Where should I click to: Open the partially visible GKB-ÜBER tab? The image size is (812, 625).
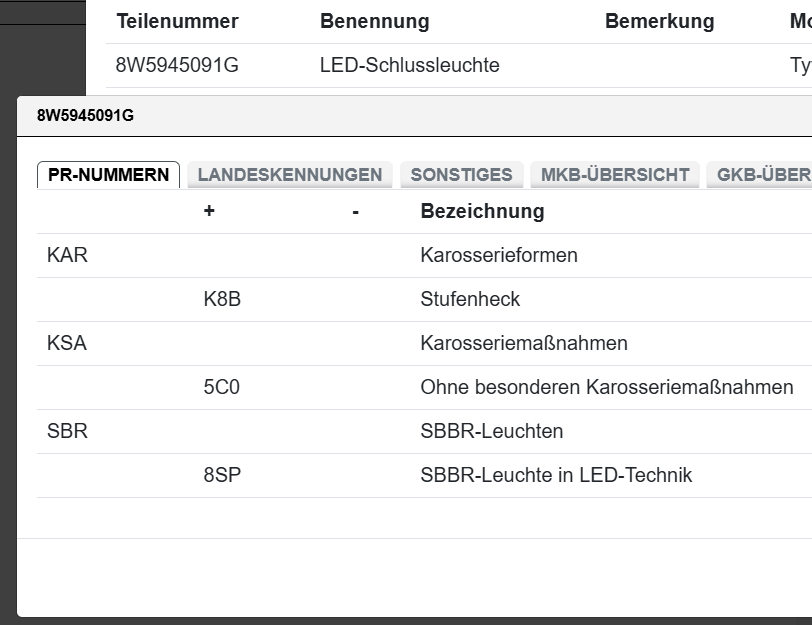(762, 175)
